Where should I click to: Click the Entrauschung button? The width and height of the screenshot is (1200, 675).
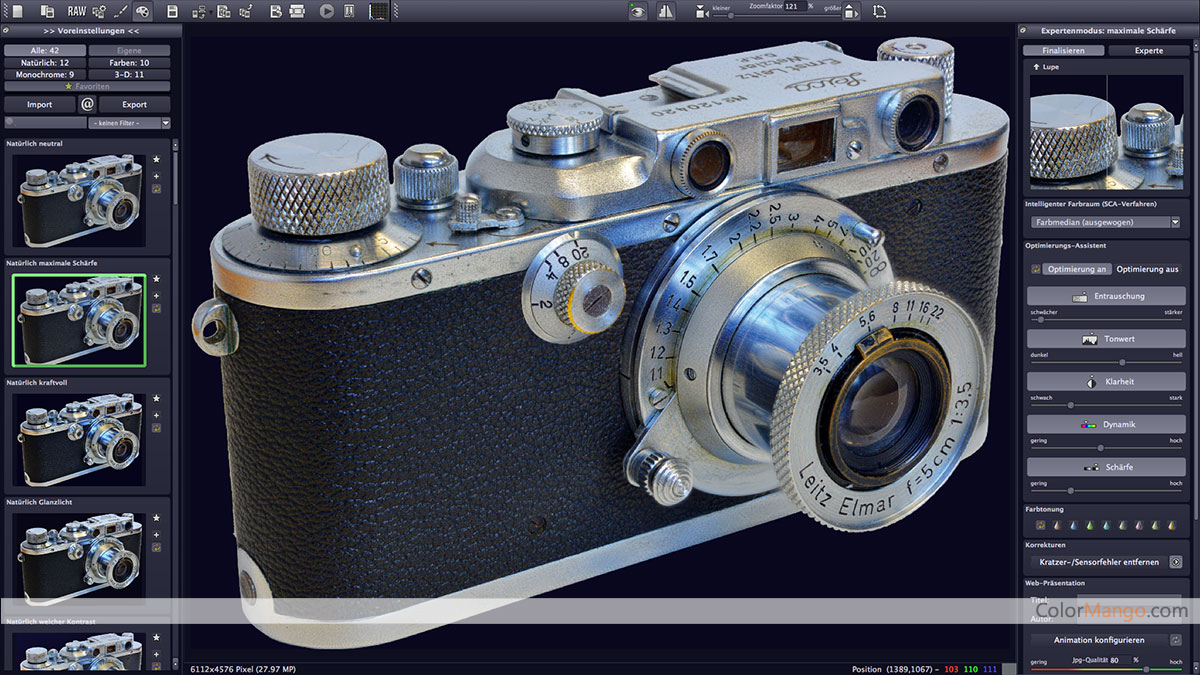coord(1106,296)
